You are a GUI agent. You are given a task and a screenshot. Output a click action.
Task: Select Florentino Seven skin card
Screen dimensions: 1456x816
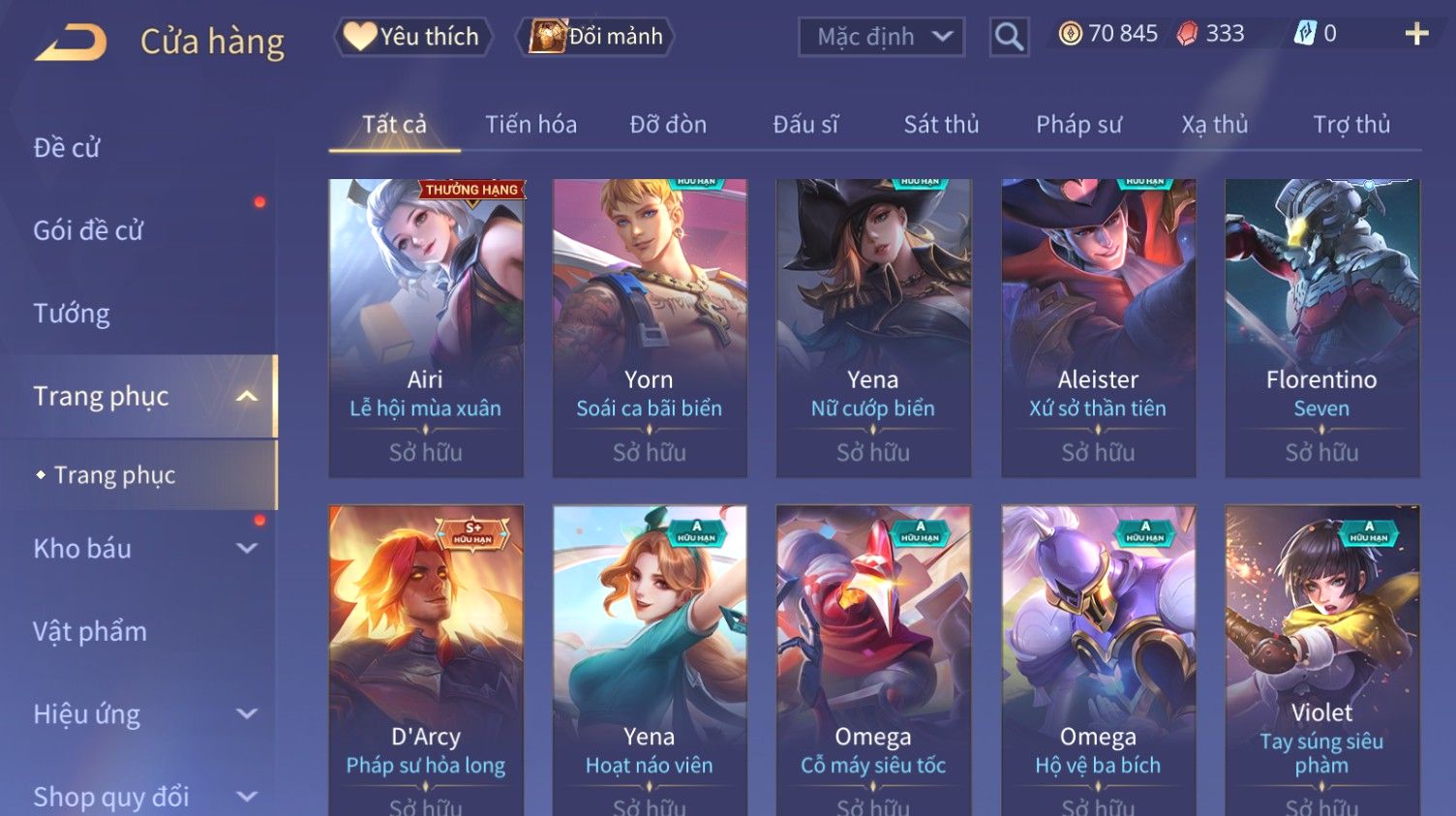click(1321, 328)
